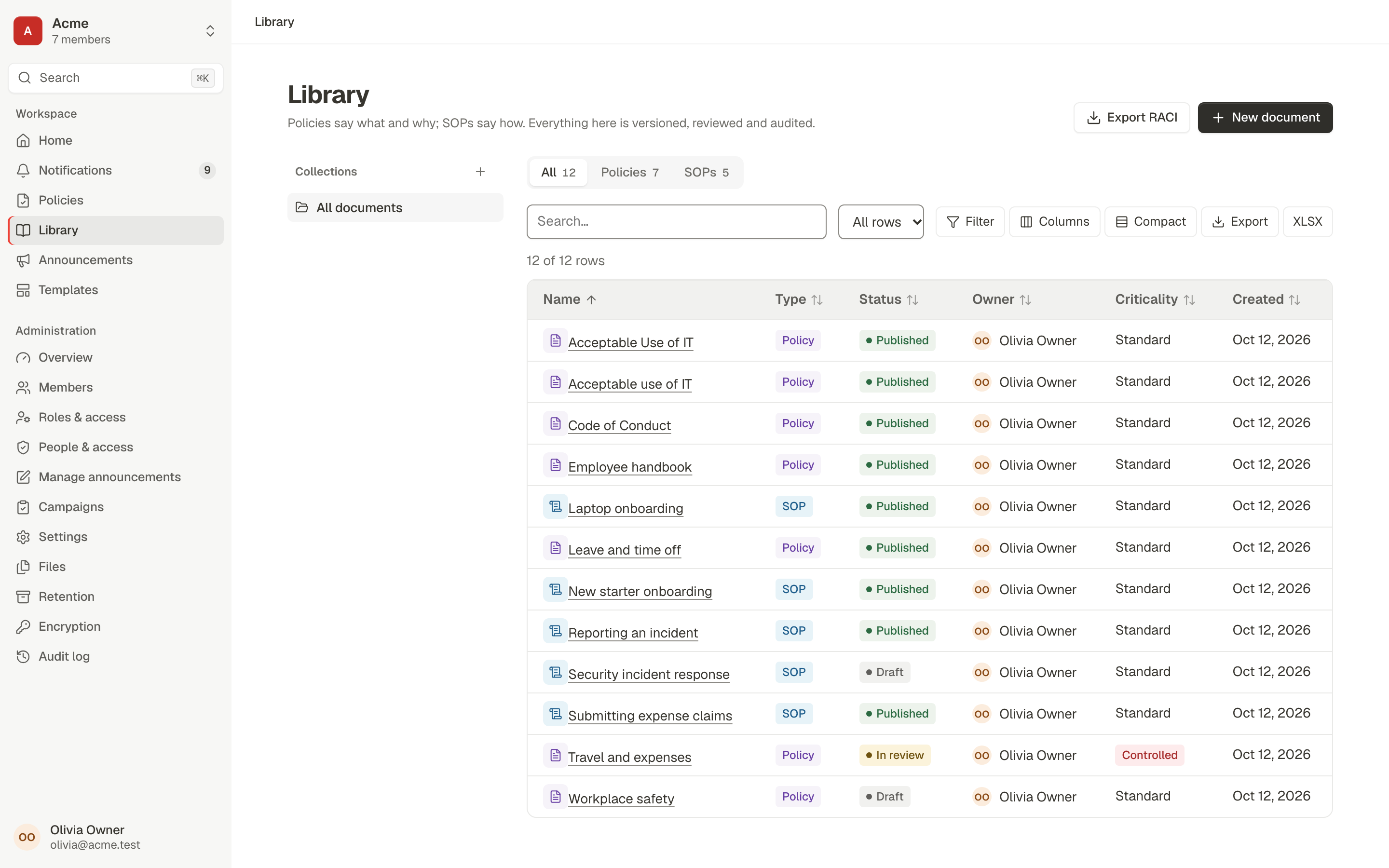This screenshot has width=1389, height=868.
Task: Open the Code of Conduct document
Action: pos(619,425)
